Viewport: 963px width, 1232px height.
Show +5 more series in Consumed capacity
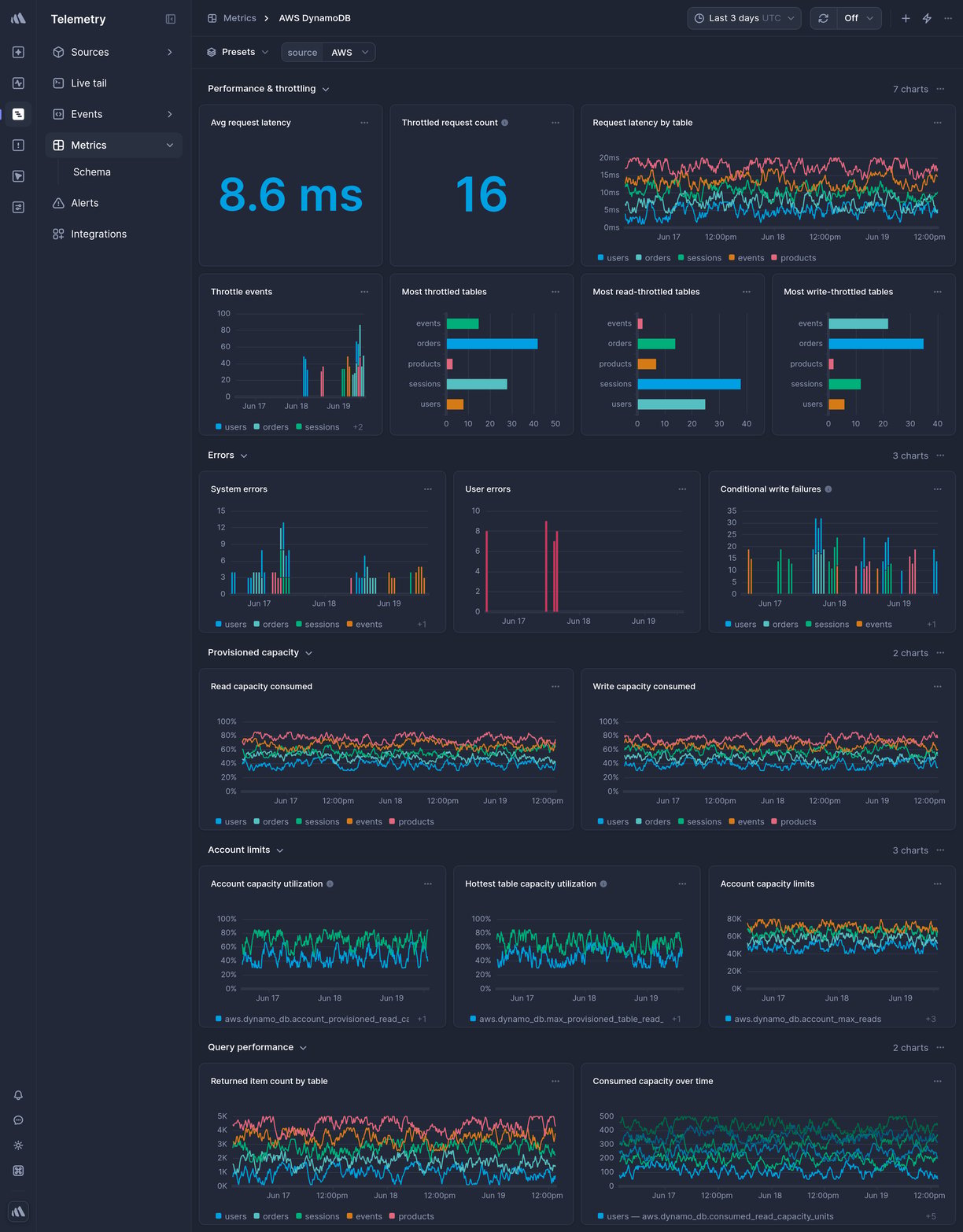pyautogui.click(x=931, y=1217)
